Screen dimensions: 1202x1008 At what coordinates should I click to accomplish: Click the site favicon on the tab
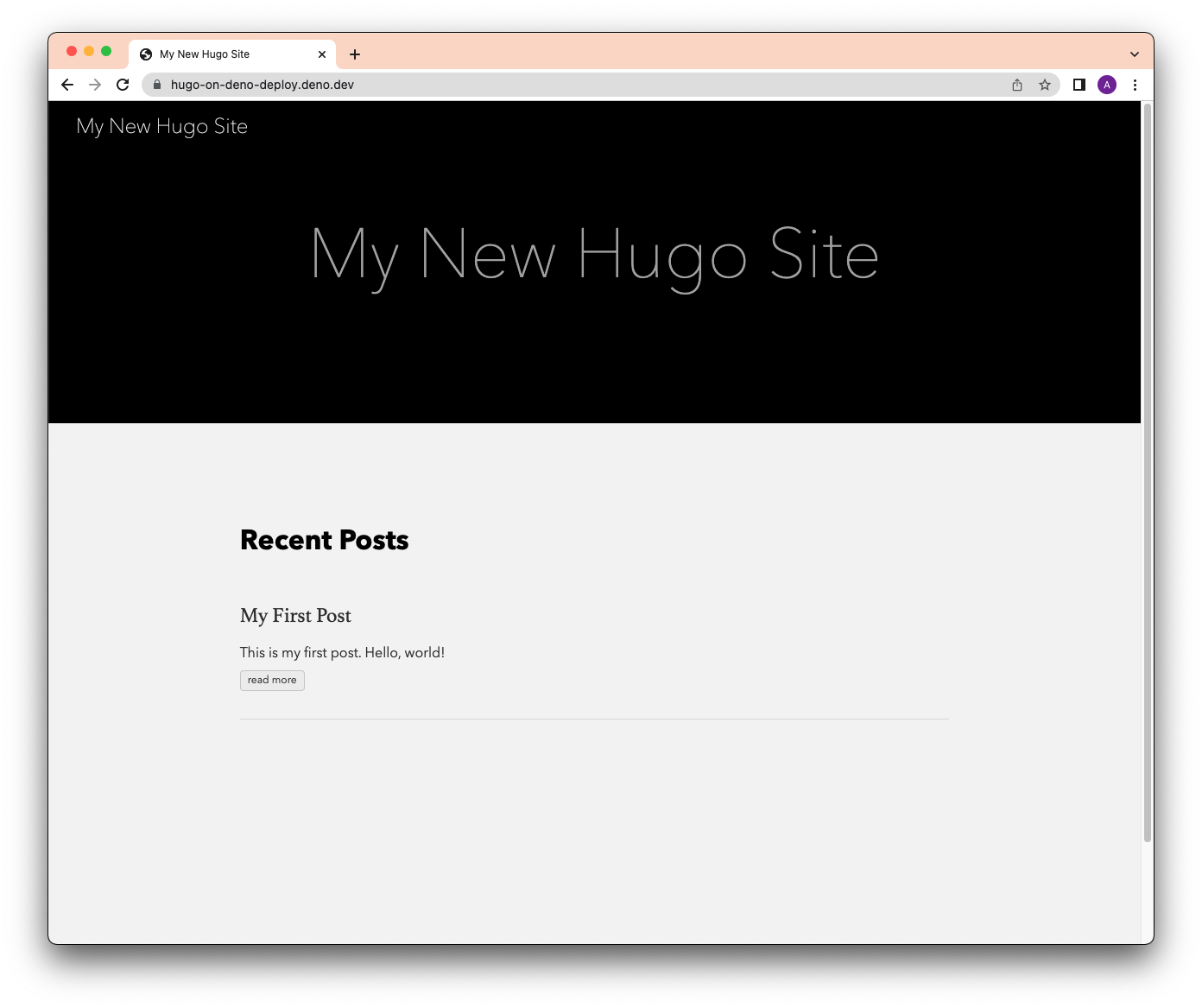tap(144, 54)
